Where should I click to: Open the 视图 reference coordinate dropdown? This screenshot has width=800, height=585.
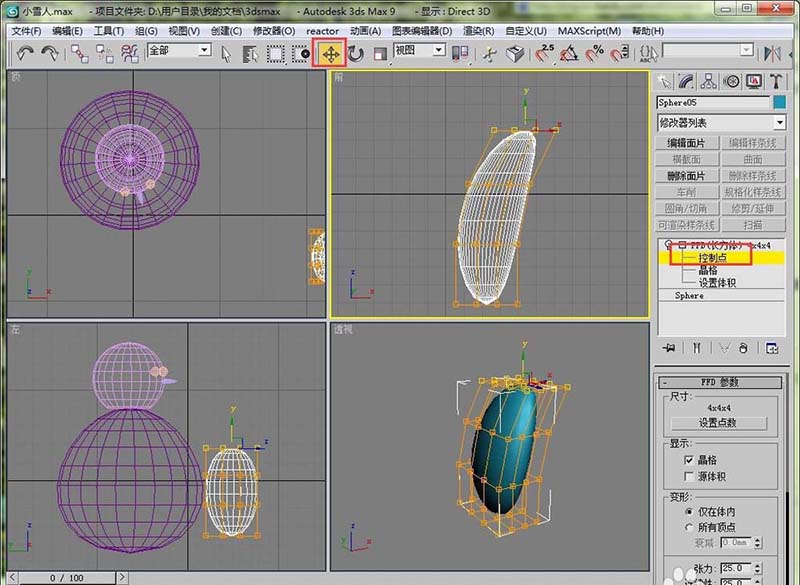[438, 50]
